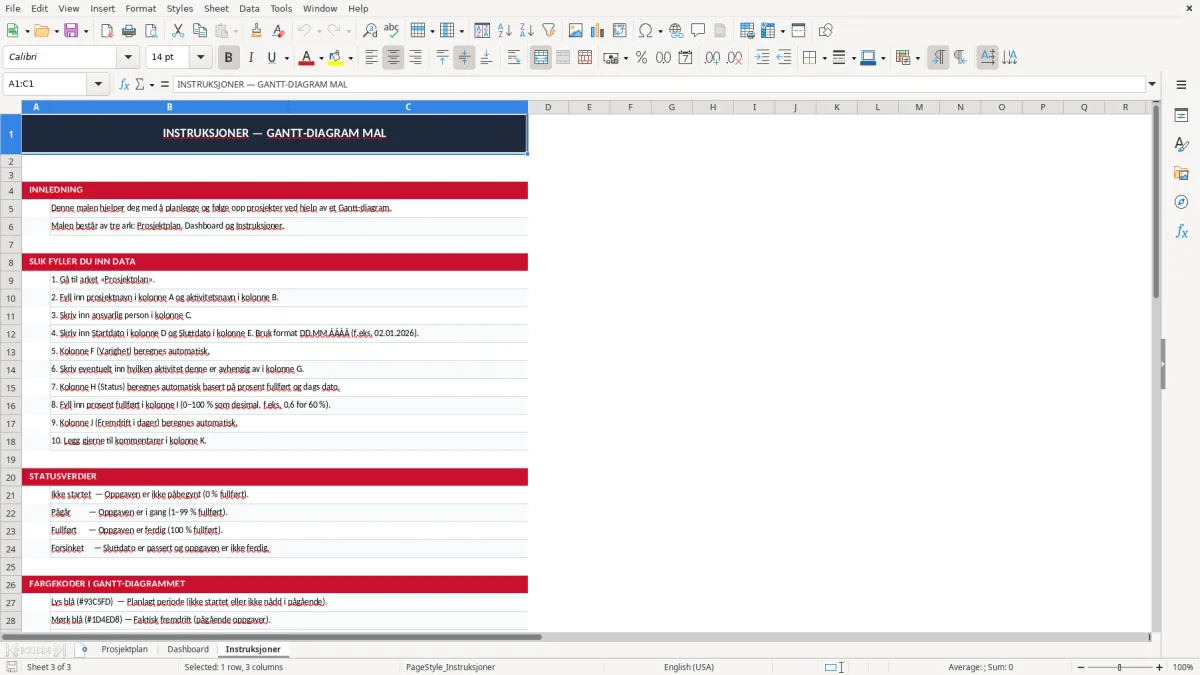Click the Sidebar Settings menu button
This screenshot has height=675, width=1200.
tap(1181, 86)
